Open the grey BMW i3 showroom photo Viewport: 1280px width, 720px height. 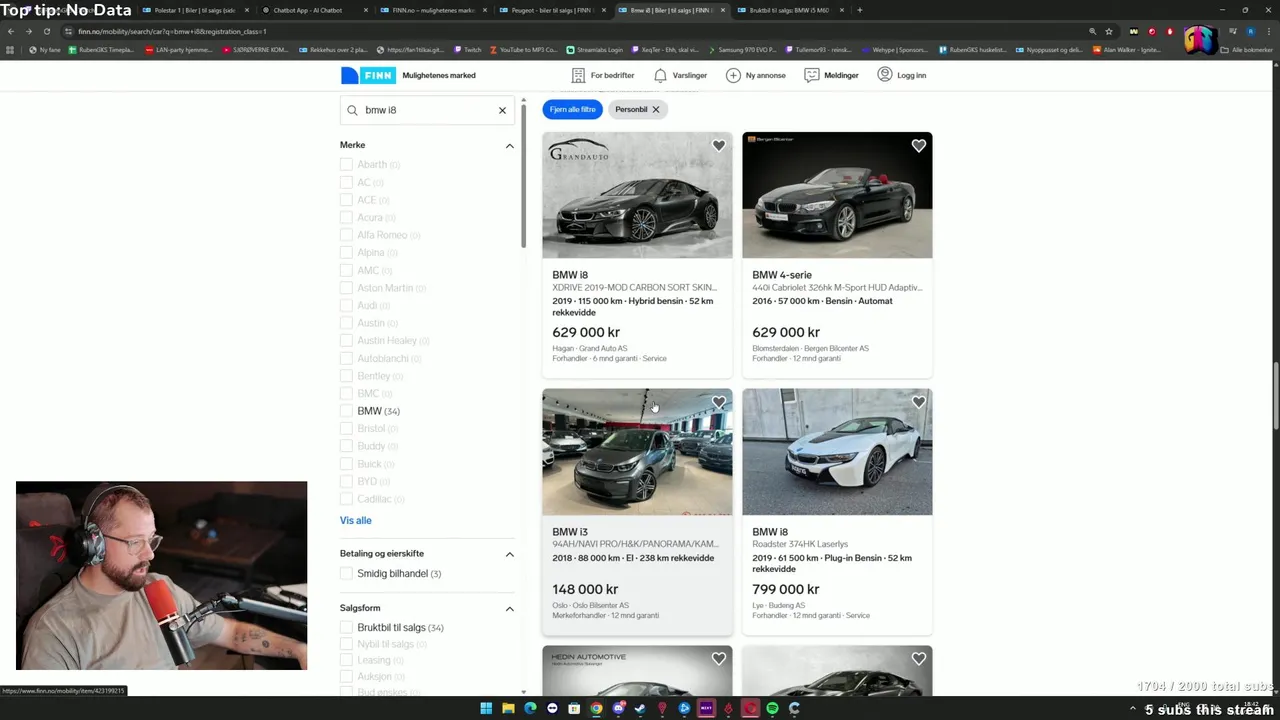click(637, 452)
